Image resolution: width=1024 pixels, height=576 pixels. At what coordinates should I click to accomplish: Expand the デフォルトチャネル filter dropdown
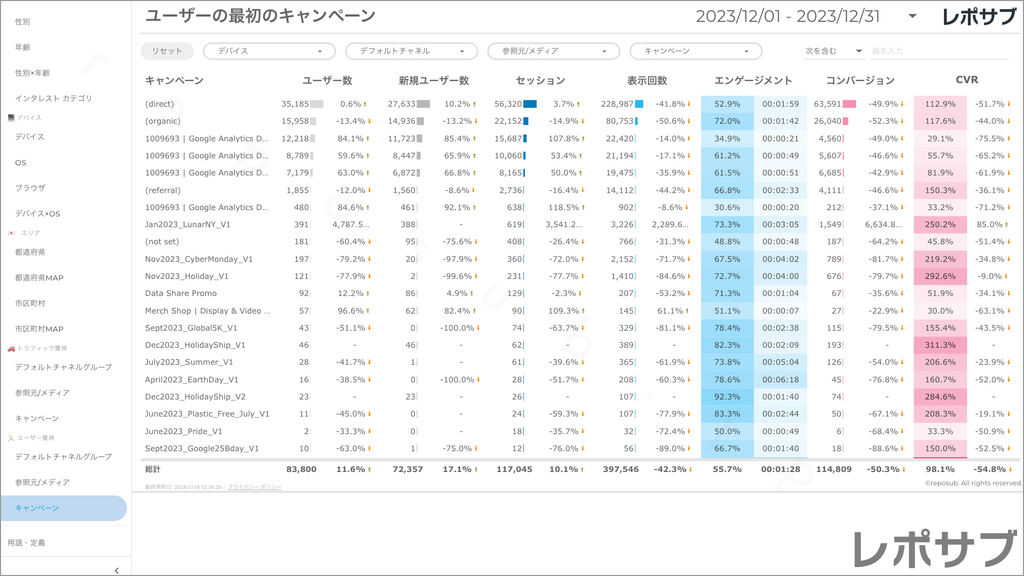[411, 51]
